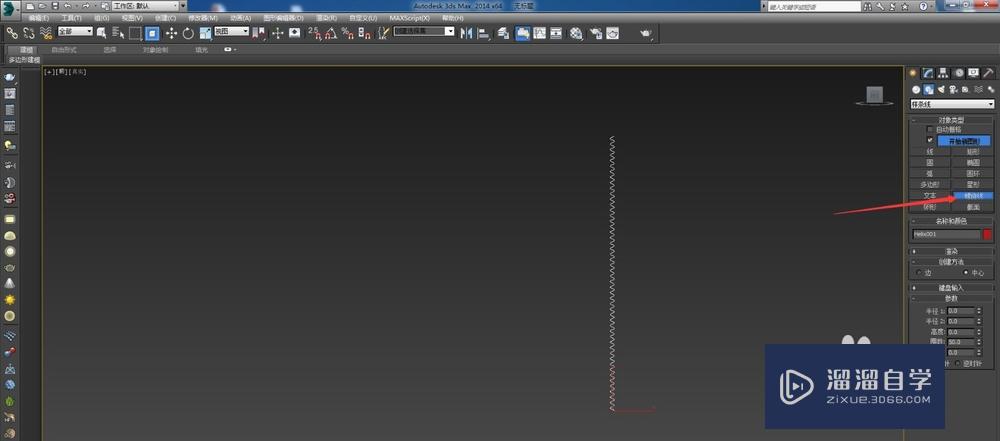Image resolution: width=1000 pixels, height=441 pixels.
Task: Click the 螺旋线 (Helix) shape button
Action: pos(973,195)
